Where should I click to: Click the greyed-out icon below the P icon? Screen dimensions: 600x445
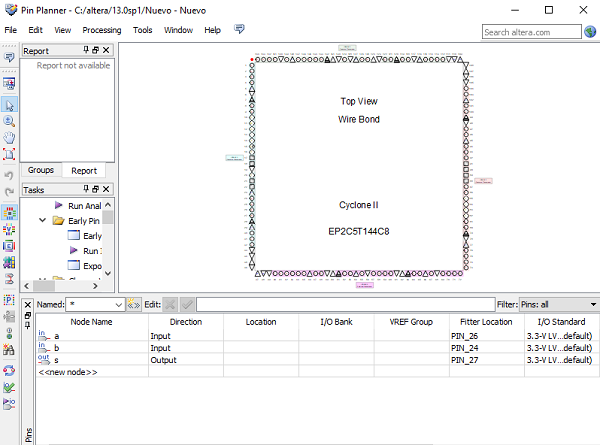point(9,316)
